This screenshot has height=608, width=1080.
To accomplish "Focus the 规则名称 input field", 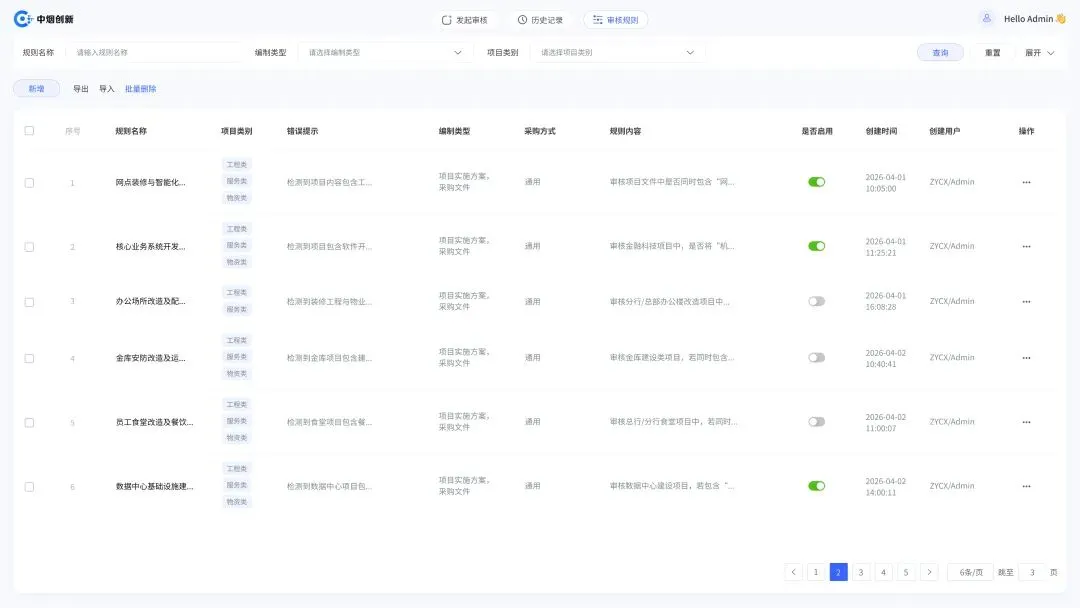I will coord(154,52).
